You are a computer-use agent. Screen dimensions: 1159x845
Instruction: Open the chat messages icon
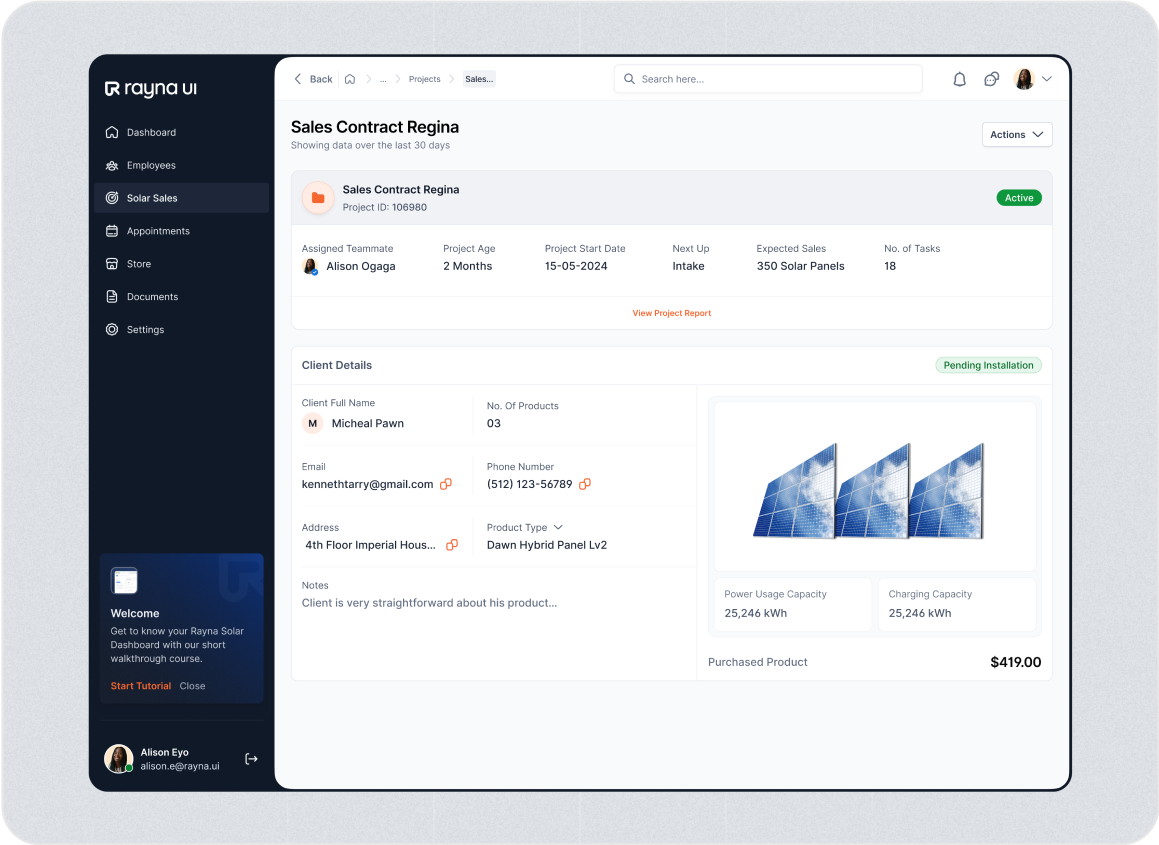(x=992, y=79)
